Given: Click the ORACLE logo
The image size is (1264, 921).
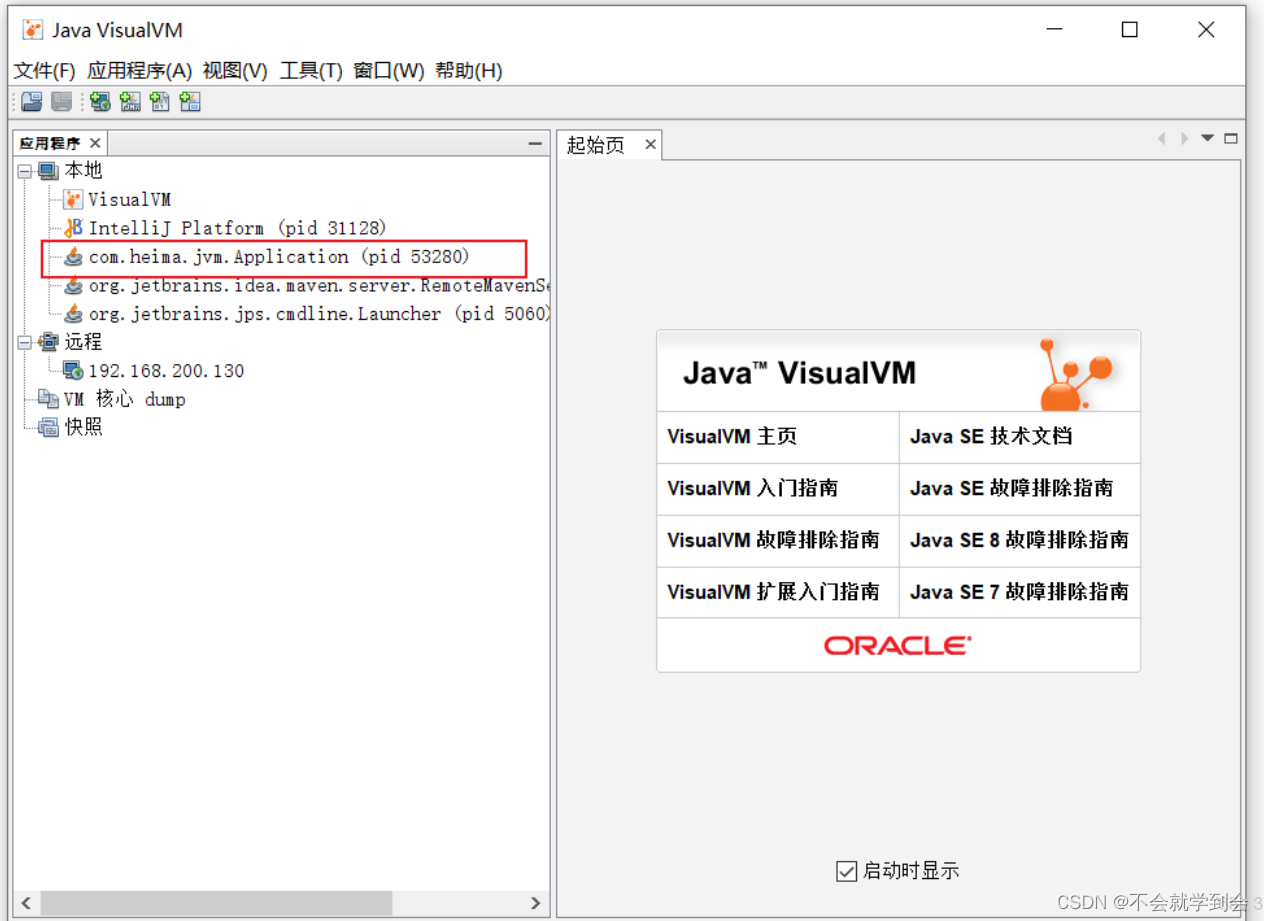Looking at the screenshot, I should click(x=897, y=646).
